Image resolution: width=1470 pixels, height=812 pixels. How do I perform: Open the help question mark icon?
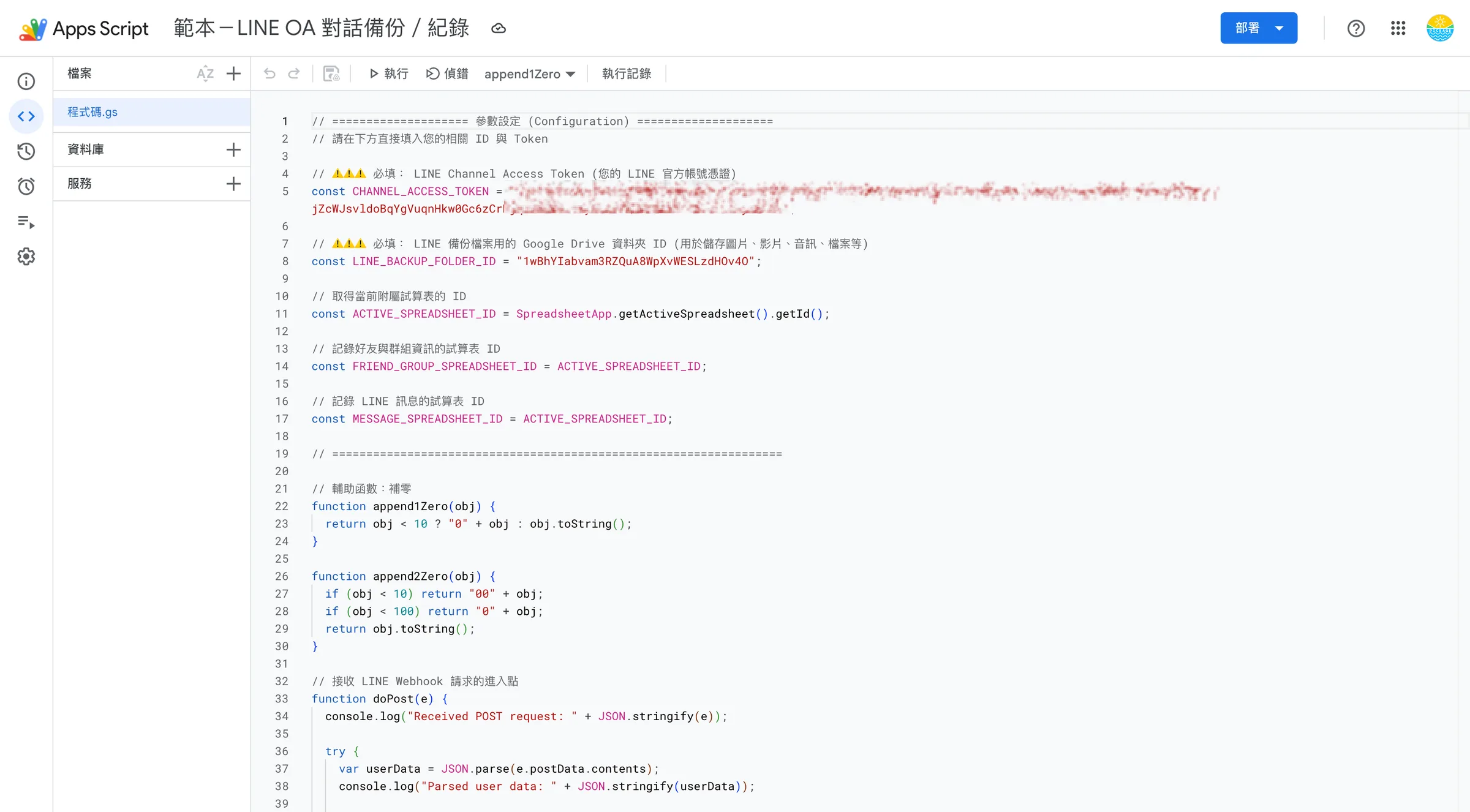tap(1356, 28)
